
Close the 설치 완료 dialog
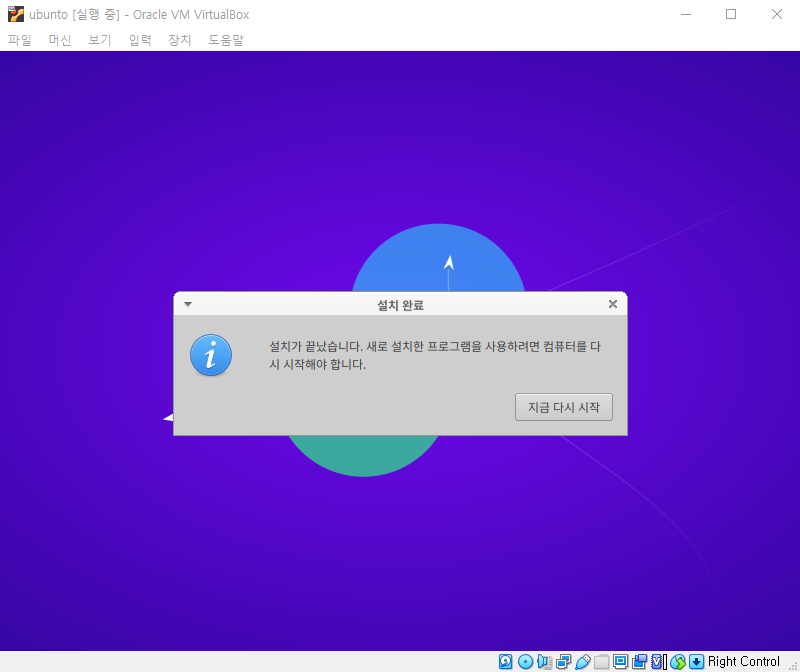tap(613, 304)
